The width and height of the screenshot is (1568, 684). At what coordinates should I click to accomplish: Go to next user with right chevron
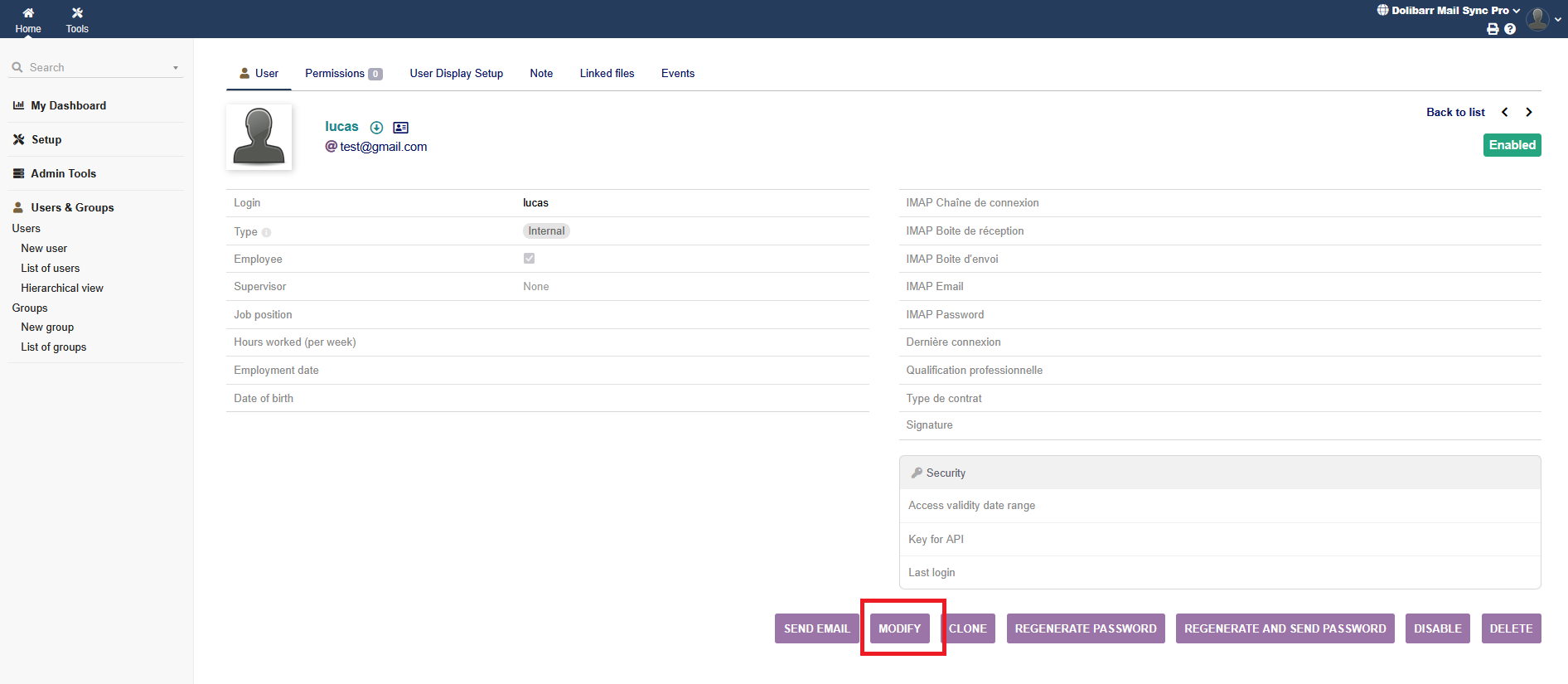click(x=1529, y=112)
